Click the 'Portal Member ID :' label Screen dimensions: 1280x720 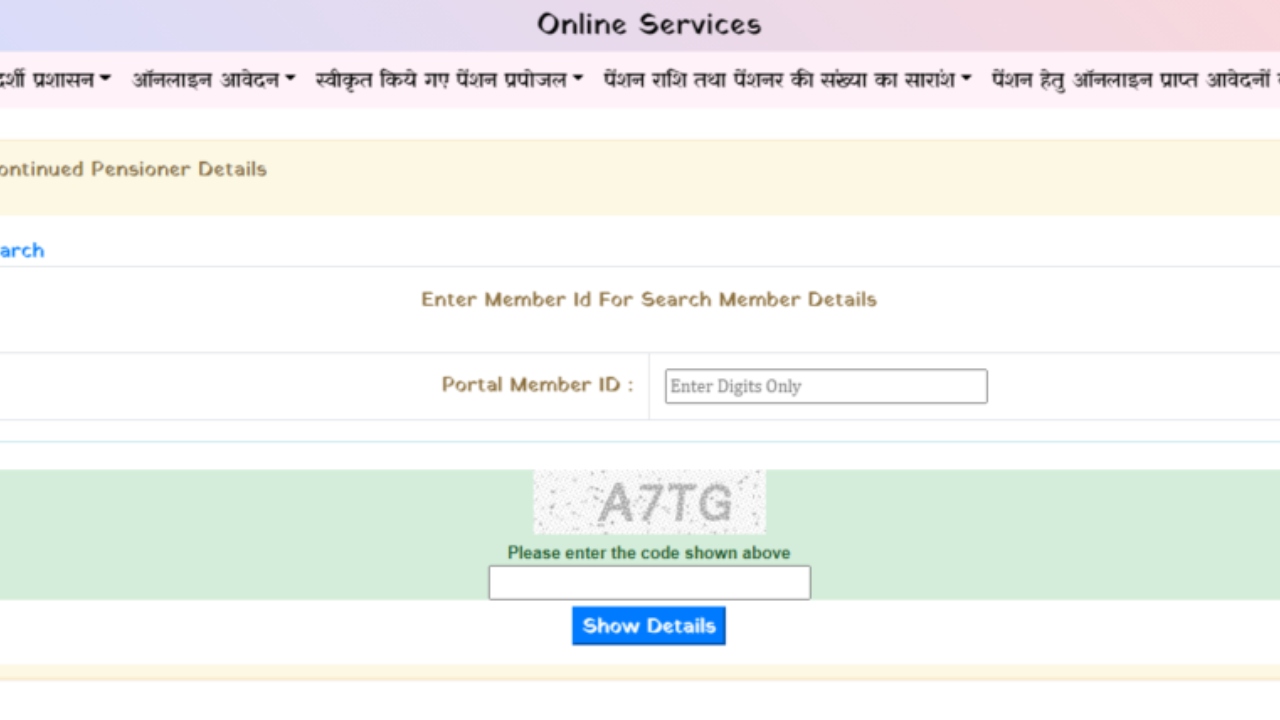(x=538, y=385)
